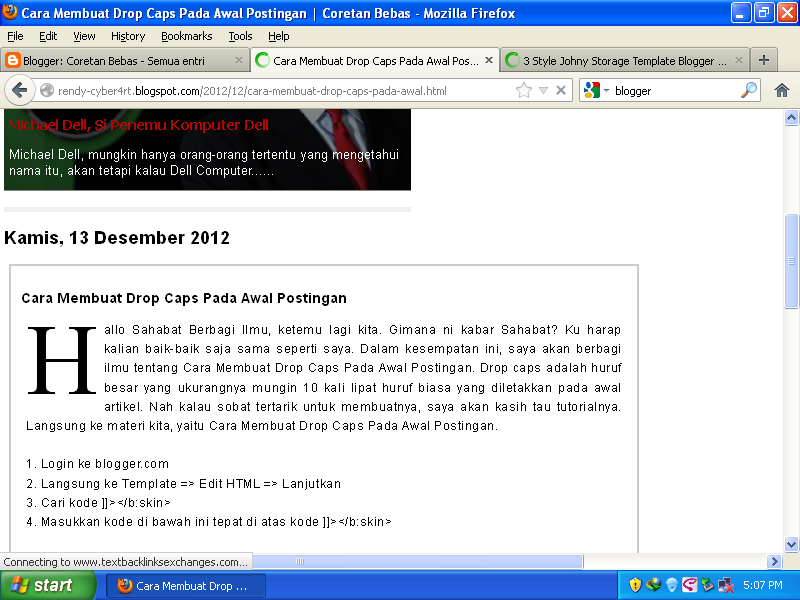Click the date heading Kamis, 13 Desember 2012
This screenshot has width=800, height=600.
pyautogui.click(x=117, y=238)
